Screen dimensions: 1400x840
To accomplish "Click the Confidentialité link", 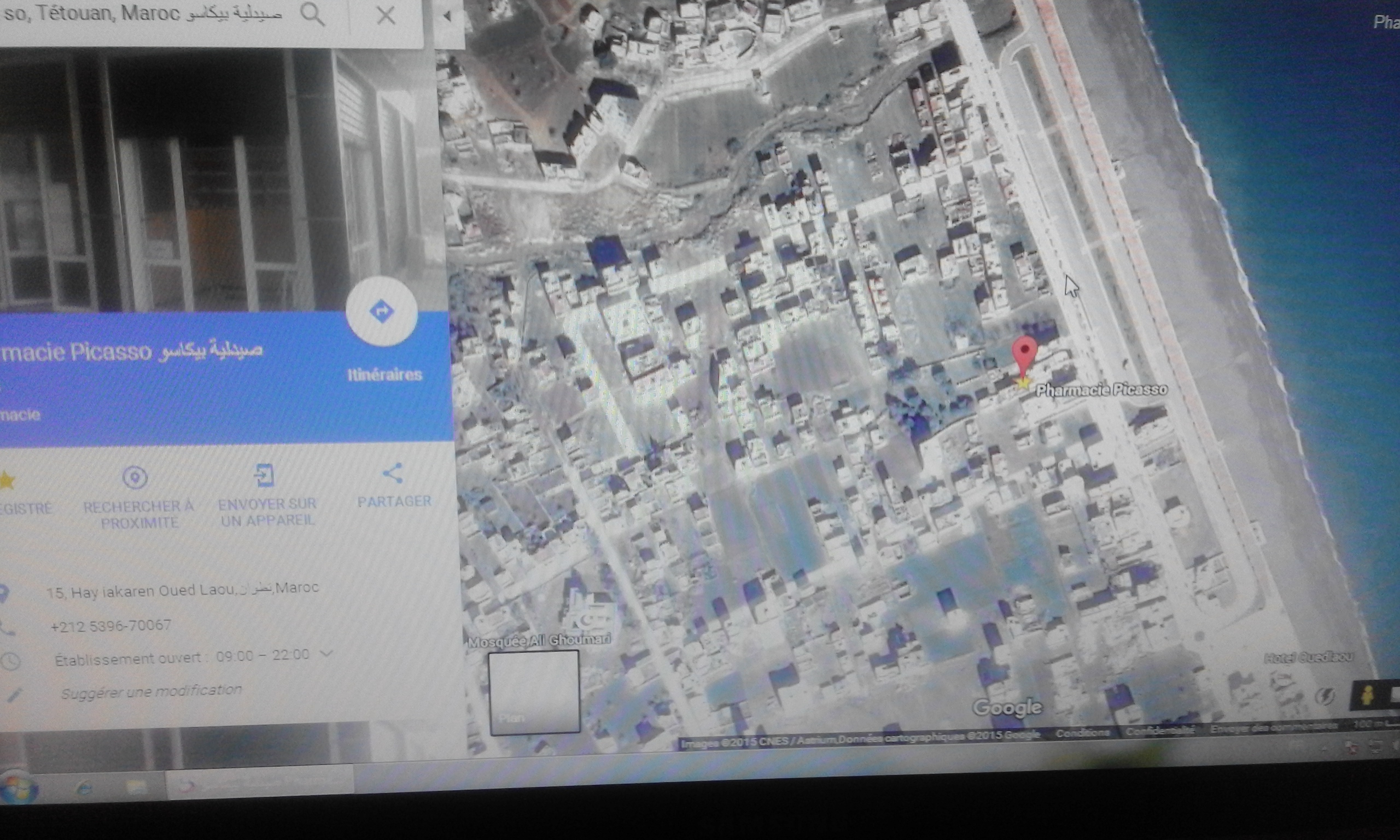I will pyautogui.click(x=1159, y=731).
